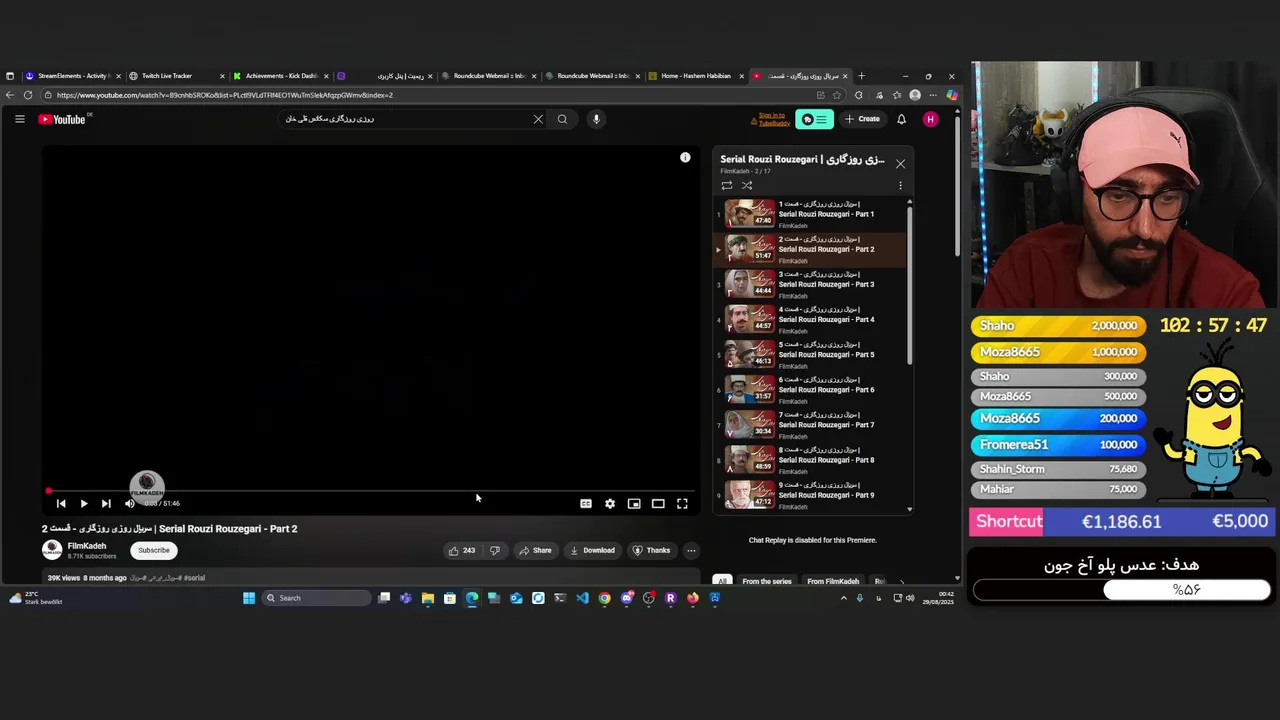The width and height of the screenshot is (1280, 720).
Task: Select playlist video Part 6
Action: coord(810,389)
